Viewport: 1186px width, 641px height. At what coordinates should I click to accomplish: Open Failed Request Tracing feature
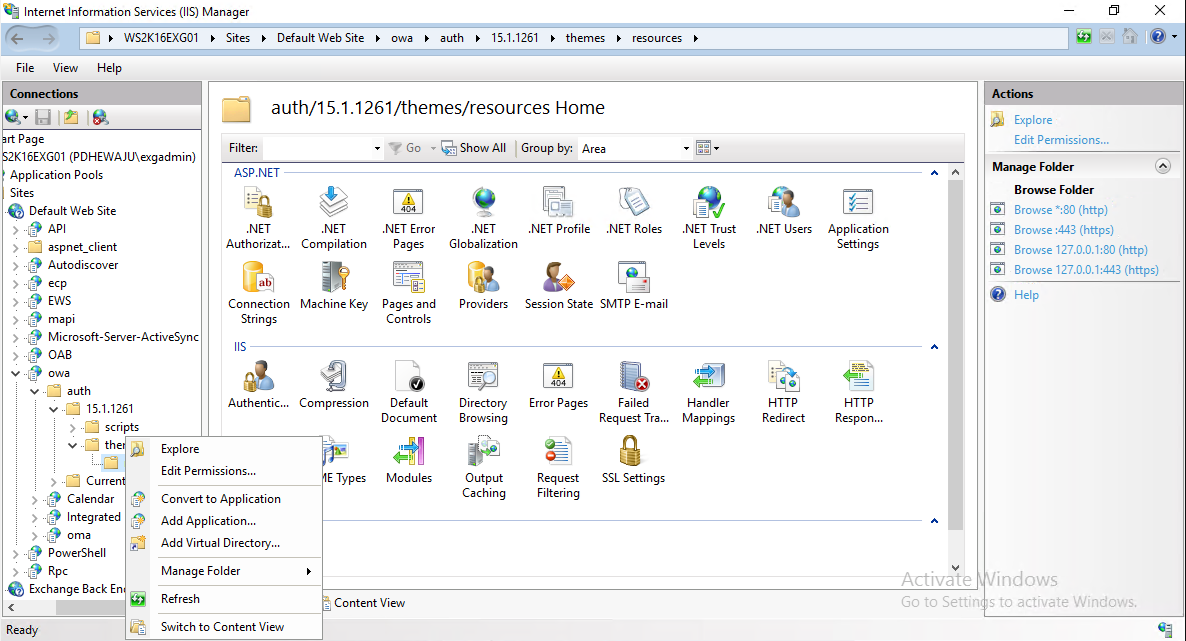point(634,392)
